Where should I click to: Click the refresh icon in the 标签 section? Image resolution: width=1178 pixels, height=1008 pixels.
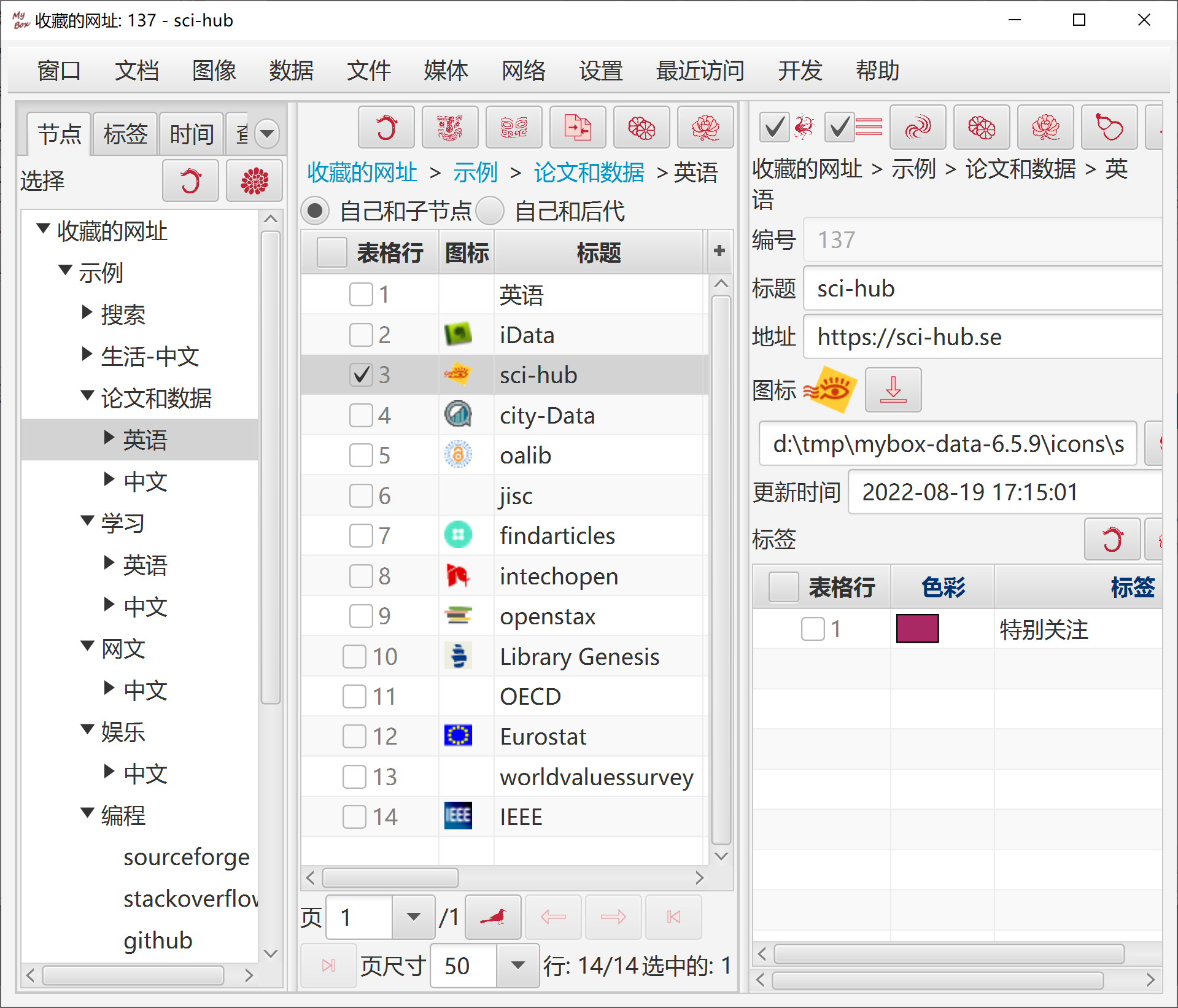tap(1112, 540)
